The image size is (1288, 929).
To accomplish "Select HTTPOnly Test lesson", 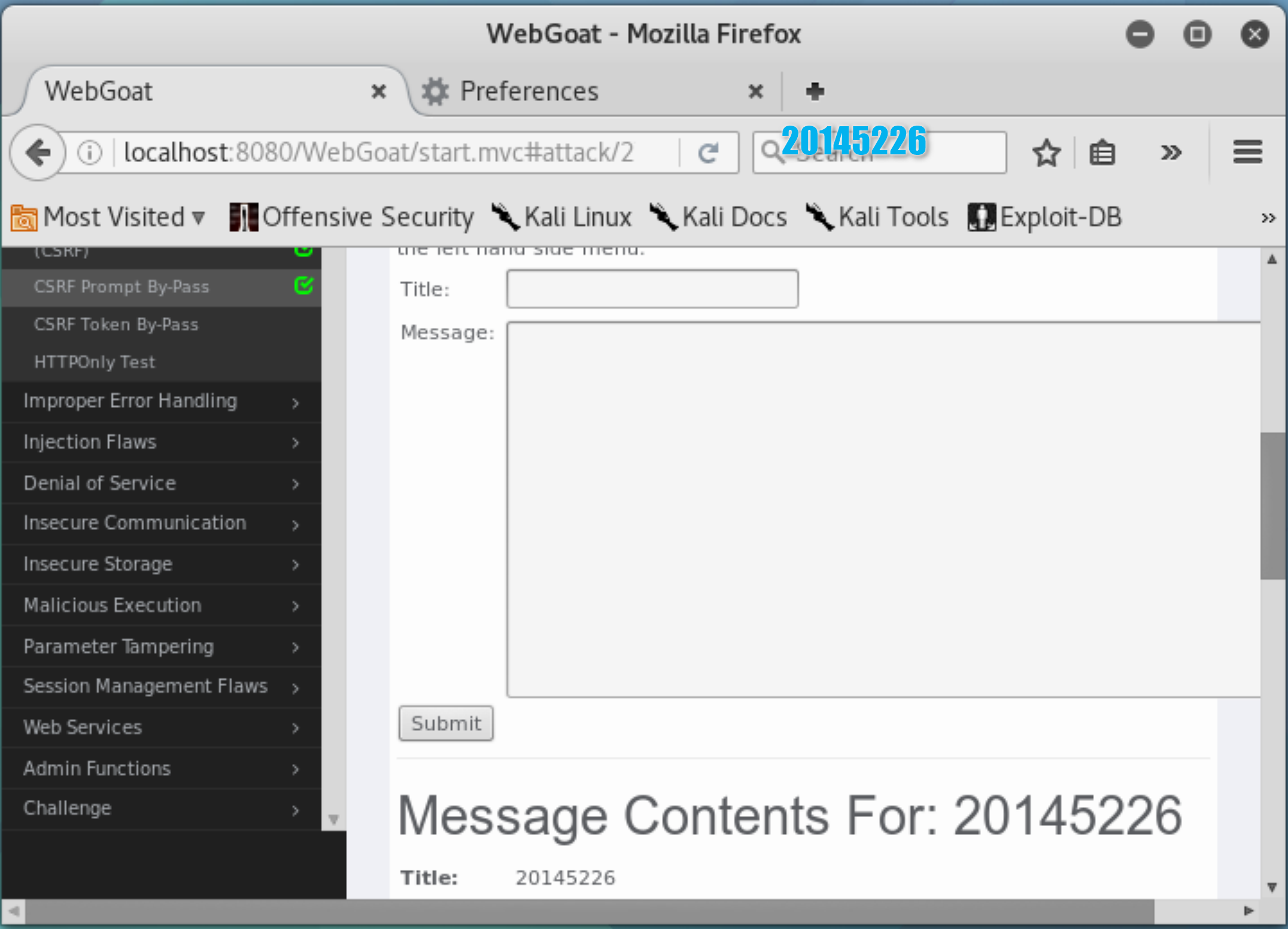I will tap(161, 362).
